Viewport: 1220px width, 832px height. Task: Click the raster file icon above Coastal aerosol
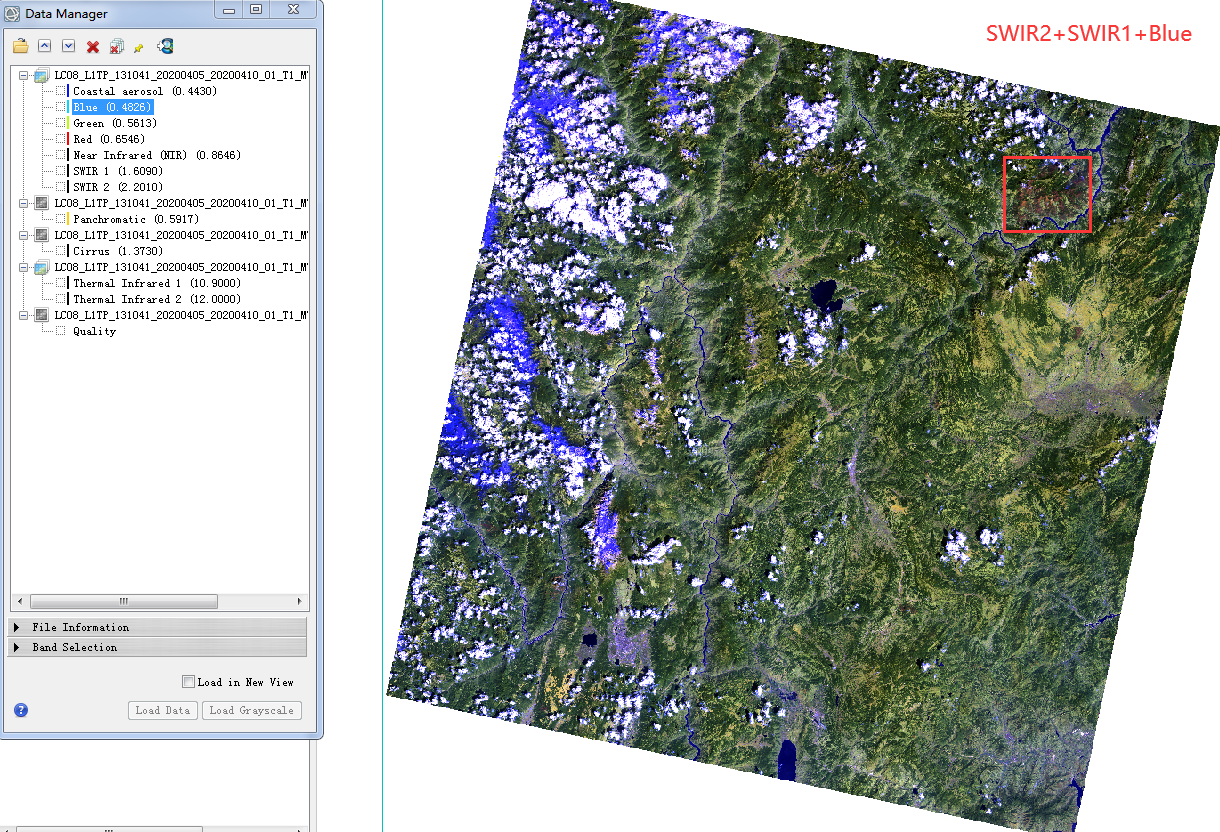click(42, 75)
